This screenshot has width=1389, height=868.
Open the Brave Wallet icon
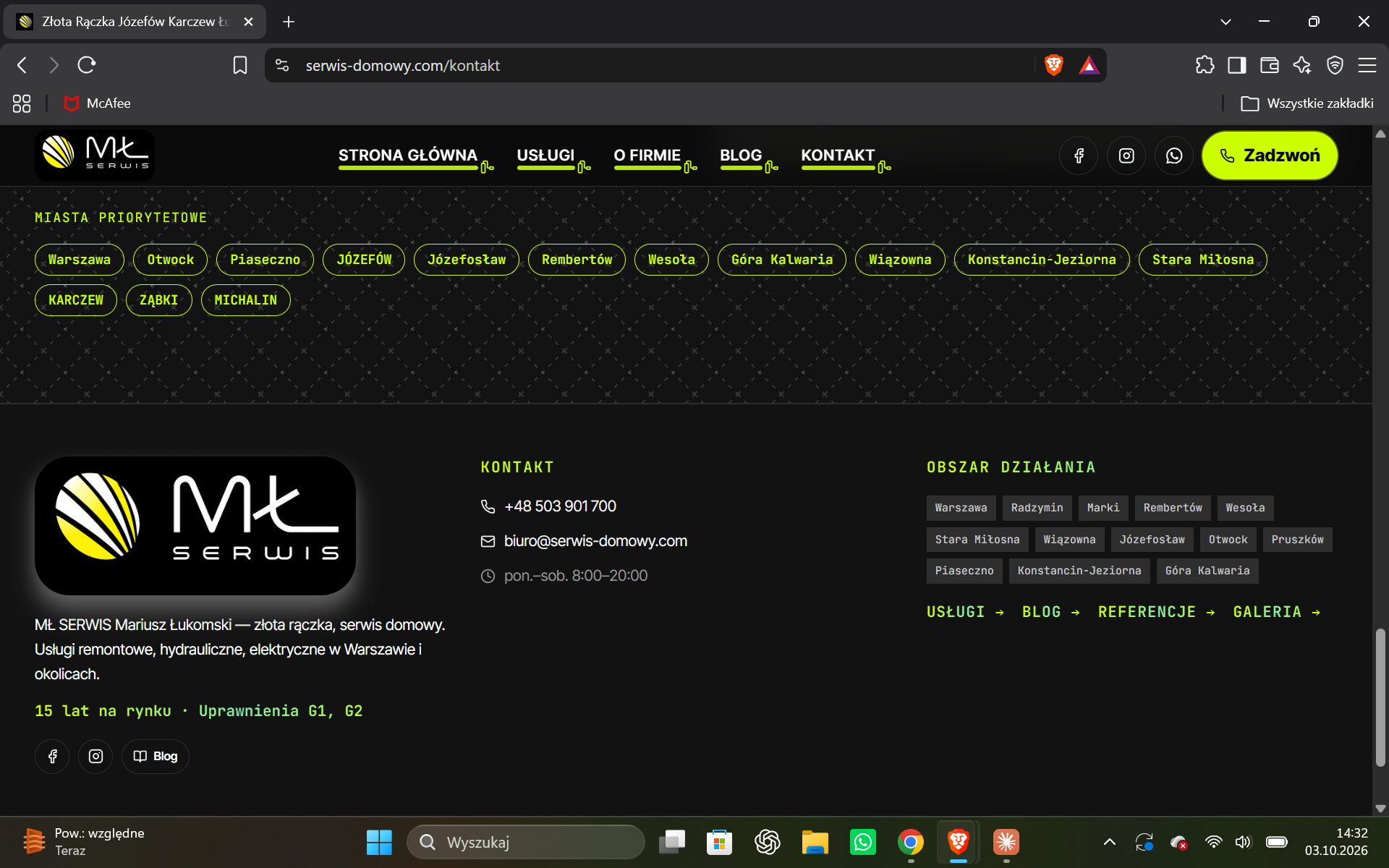[1270, 65]
